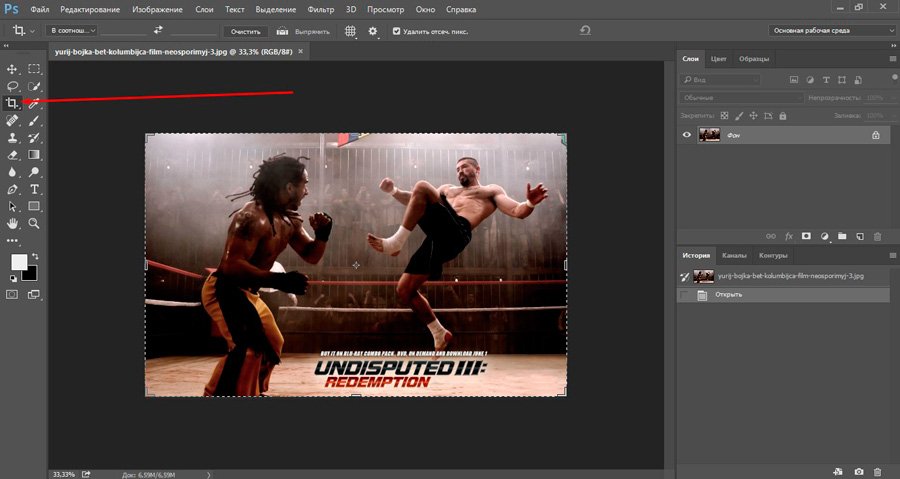900x479 pixels.
Task: Hide the Фон layer using eye icon
Action: pos(686,134)
